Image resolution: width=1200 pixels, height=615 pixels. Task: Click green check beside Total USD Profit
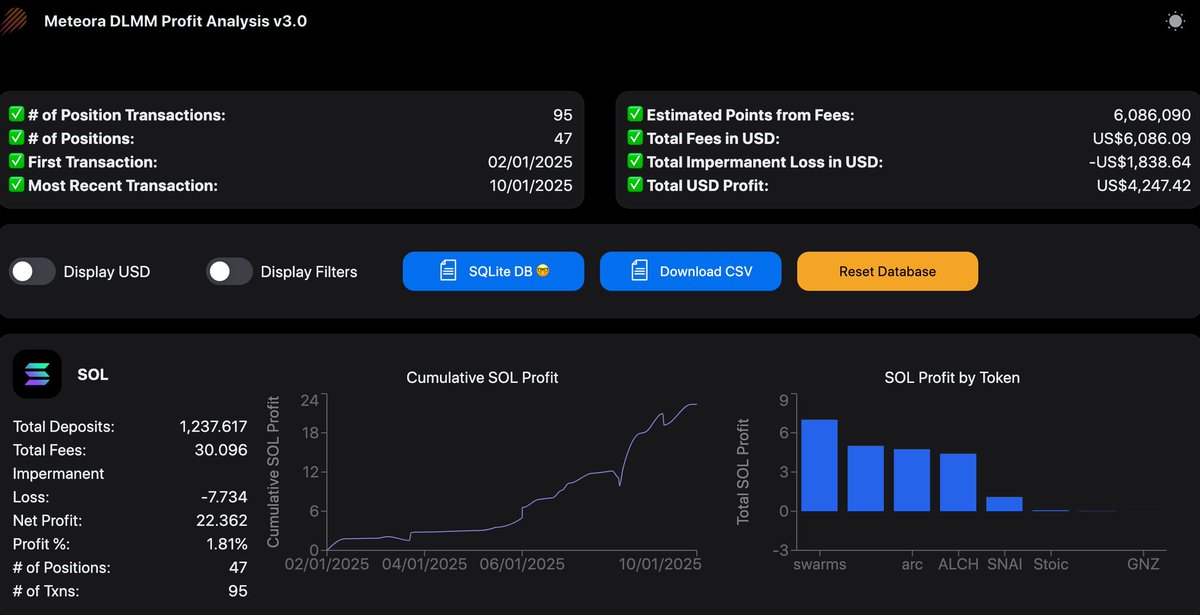point(635,185)
